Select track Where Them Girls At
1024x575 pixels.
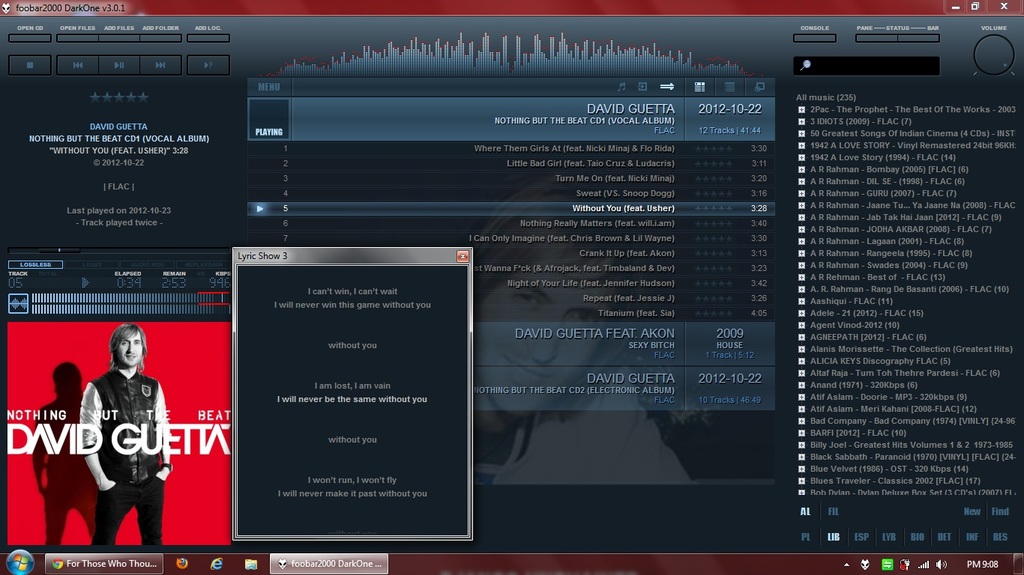click(511, 148)
